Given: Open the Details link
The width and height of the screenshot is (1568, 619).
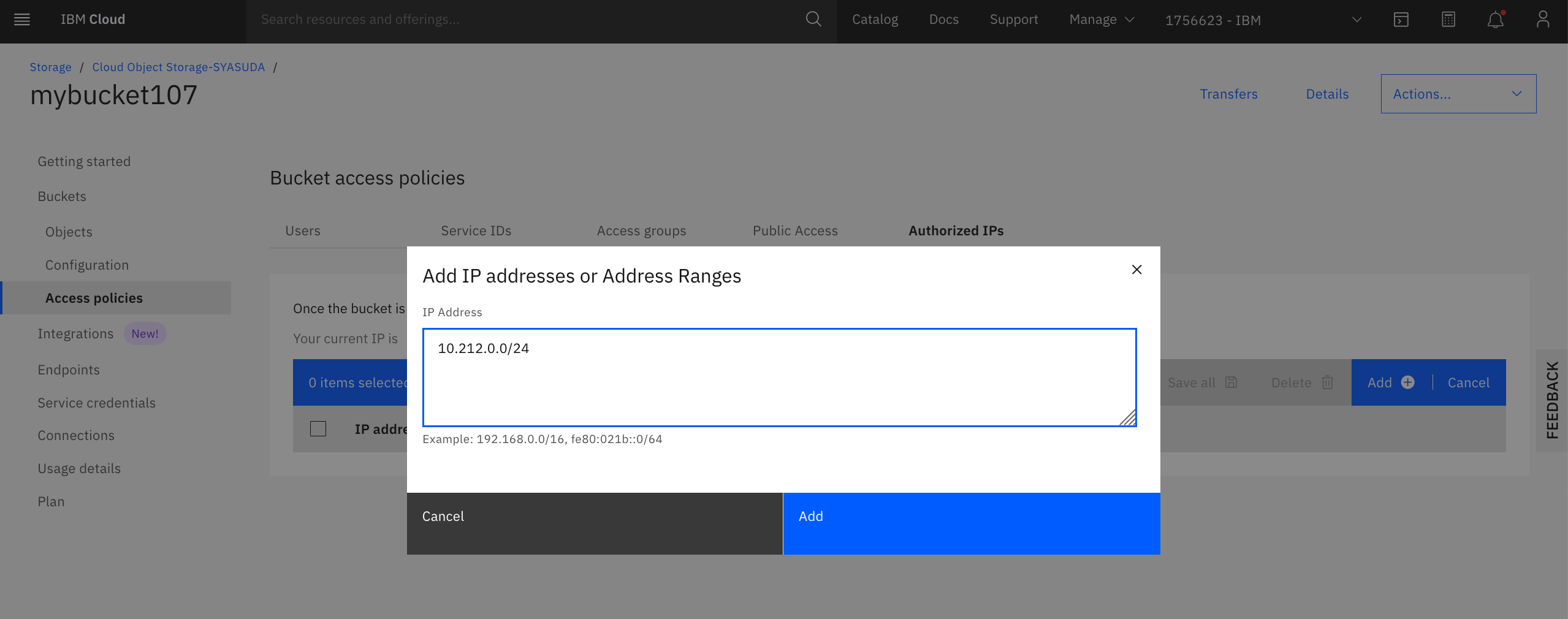Looking at the screenshot, I should point(1327,94).
